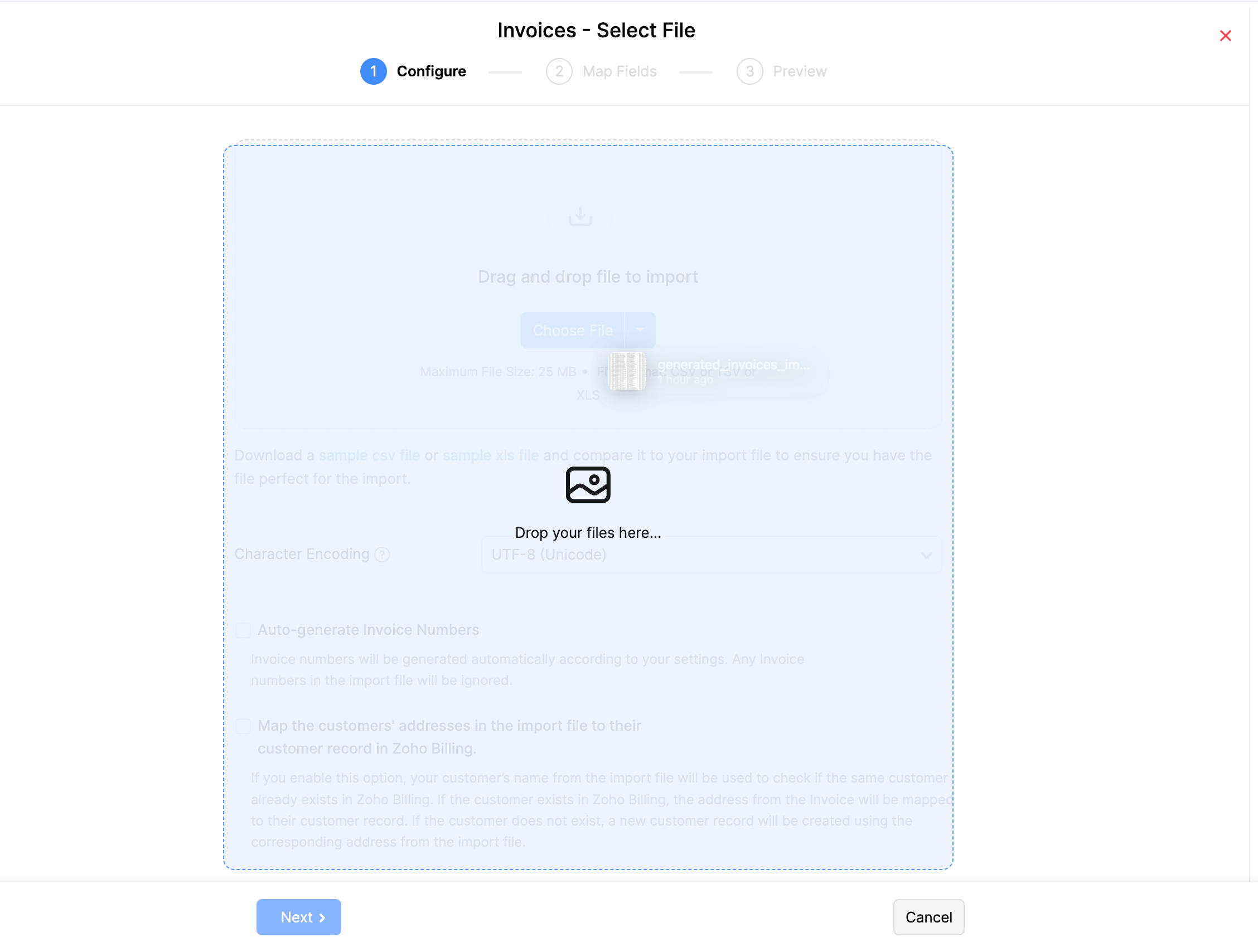Click the step 2 Map Fields circle icon
Screen dimensions: 1258x952
(559, 71)
